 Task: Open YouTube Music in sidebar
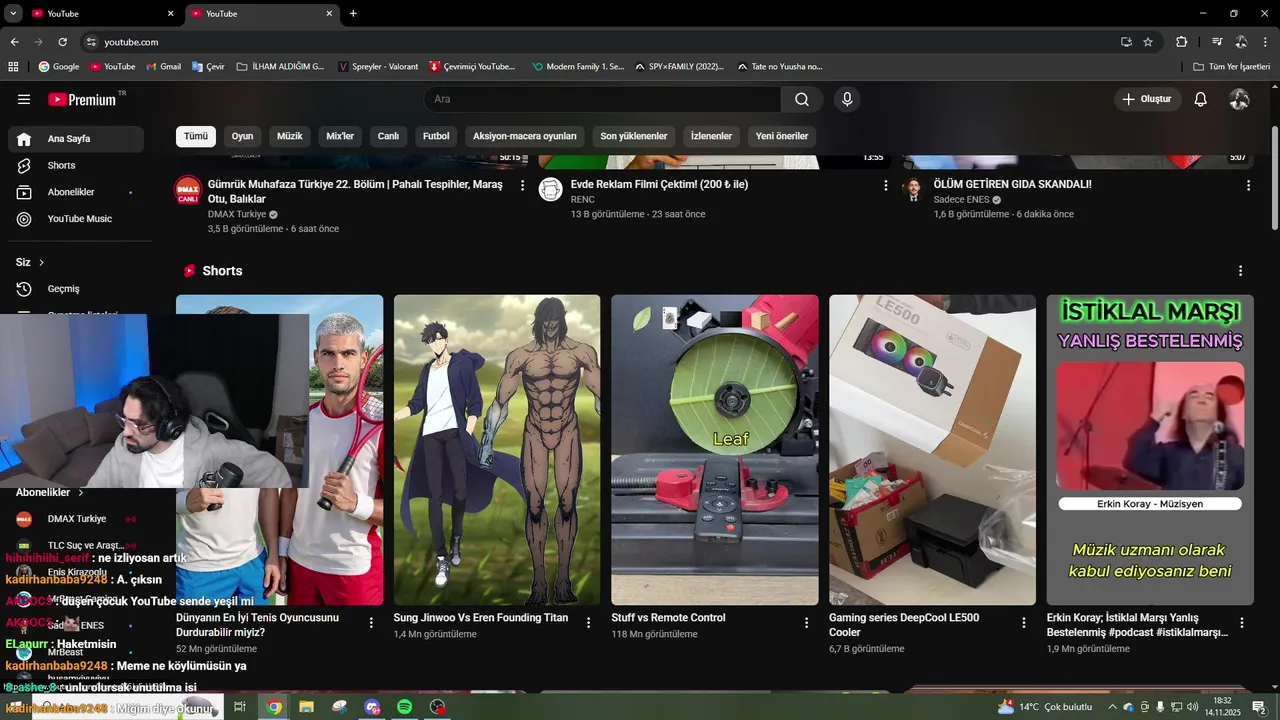pos(76,219)
